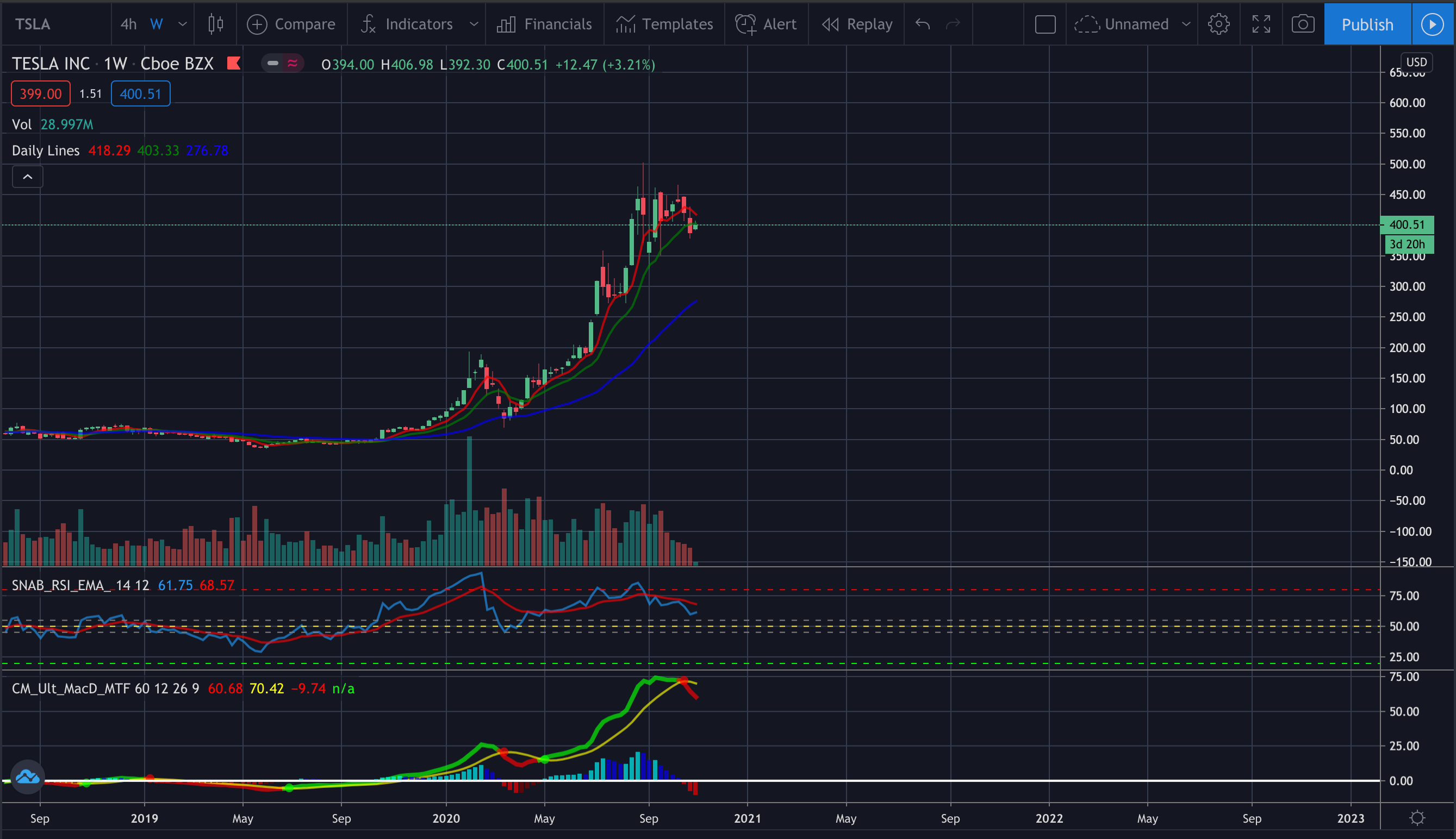This screenshot has width=1456, height=839.
Task: Click the select layout square icon
Action: click(1045, 24)
